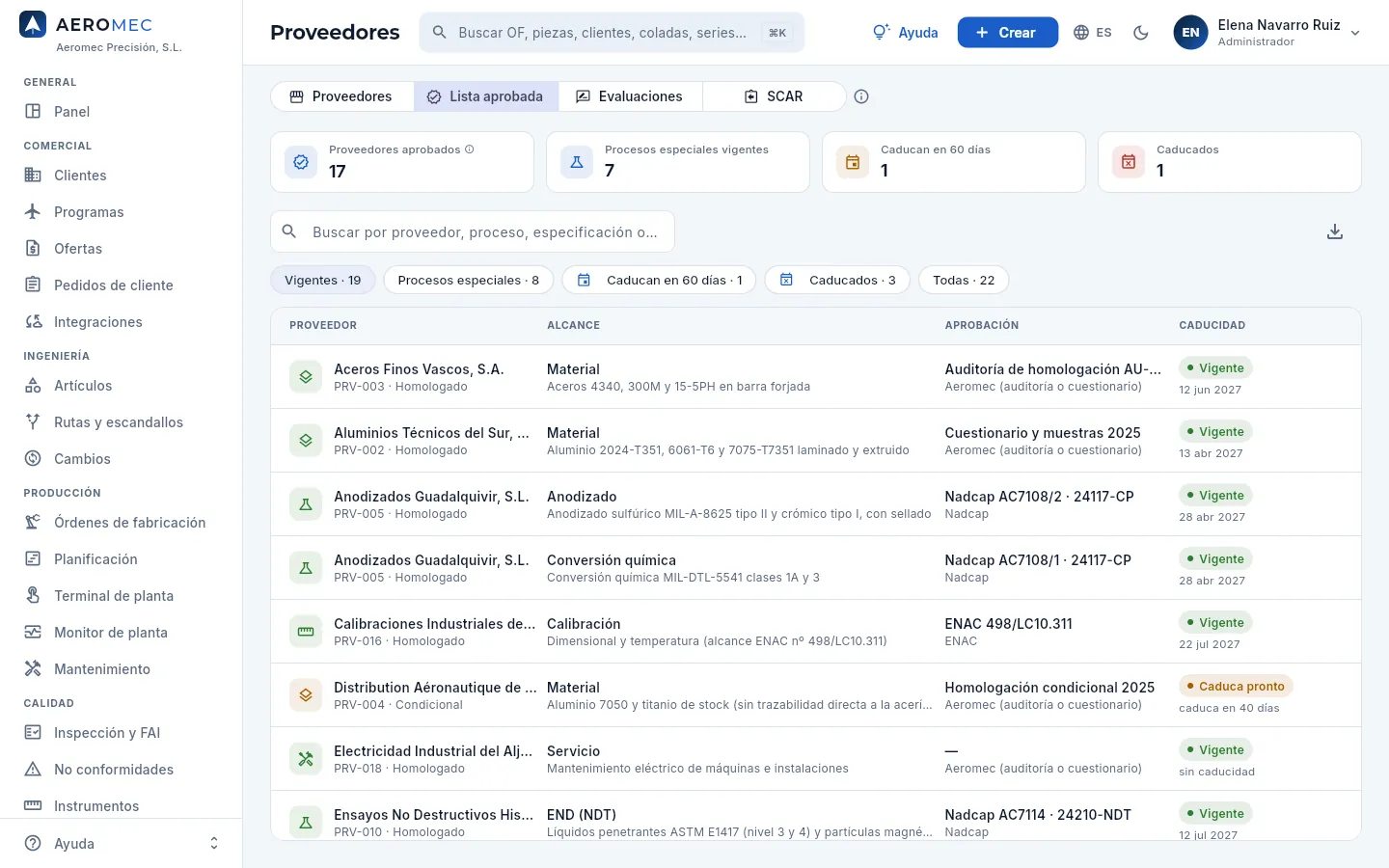Focus the global search field
Viewport: 1389px width, 868px height.
[612, 33]
